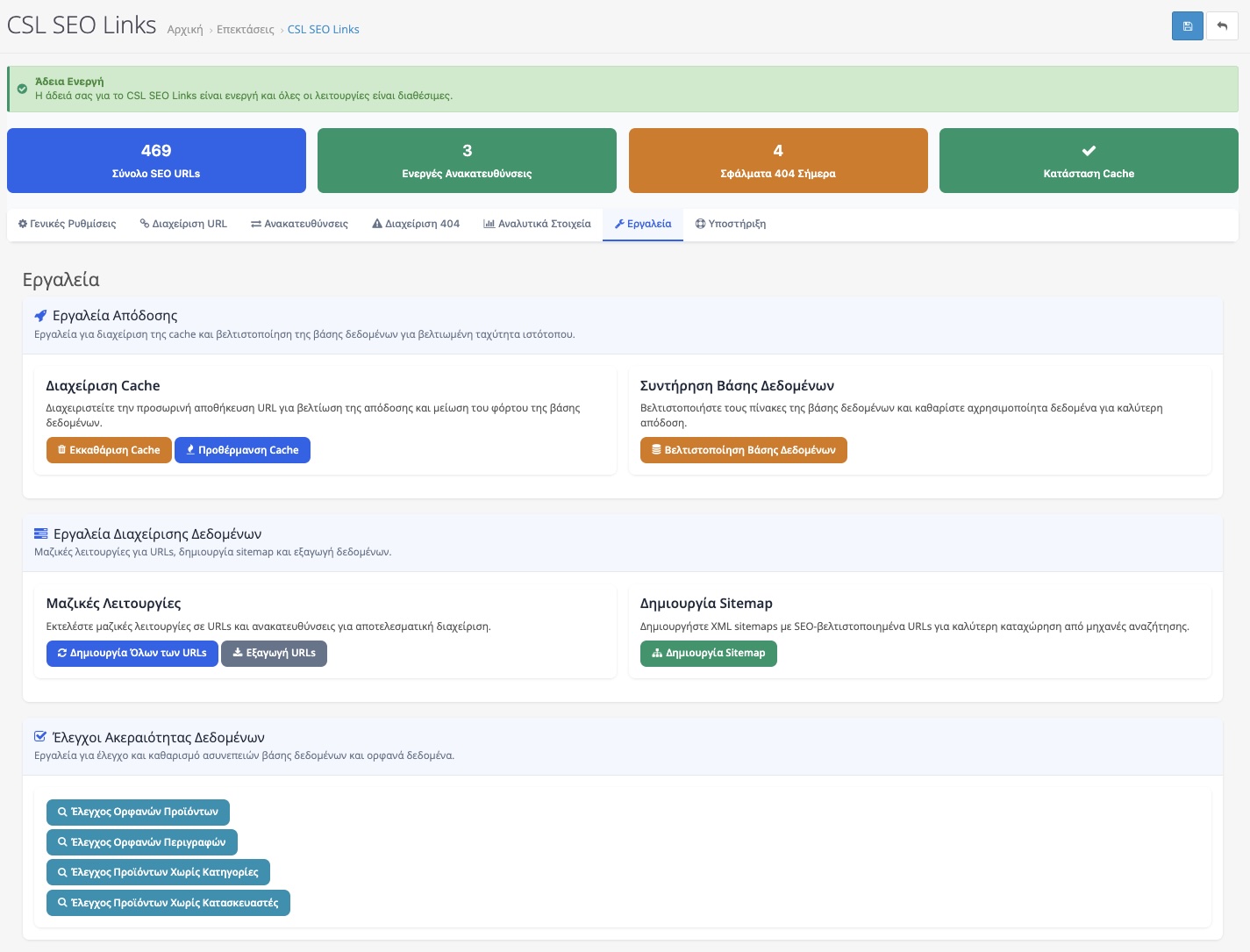Select the active Εργαλεία tab

pyautogui.click(x=643, y=224)
